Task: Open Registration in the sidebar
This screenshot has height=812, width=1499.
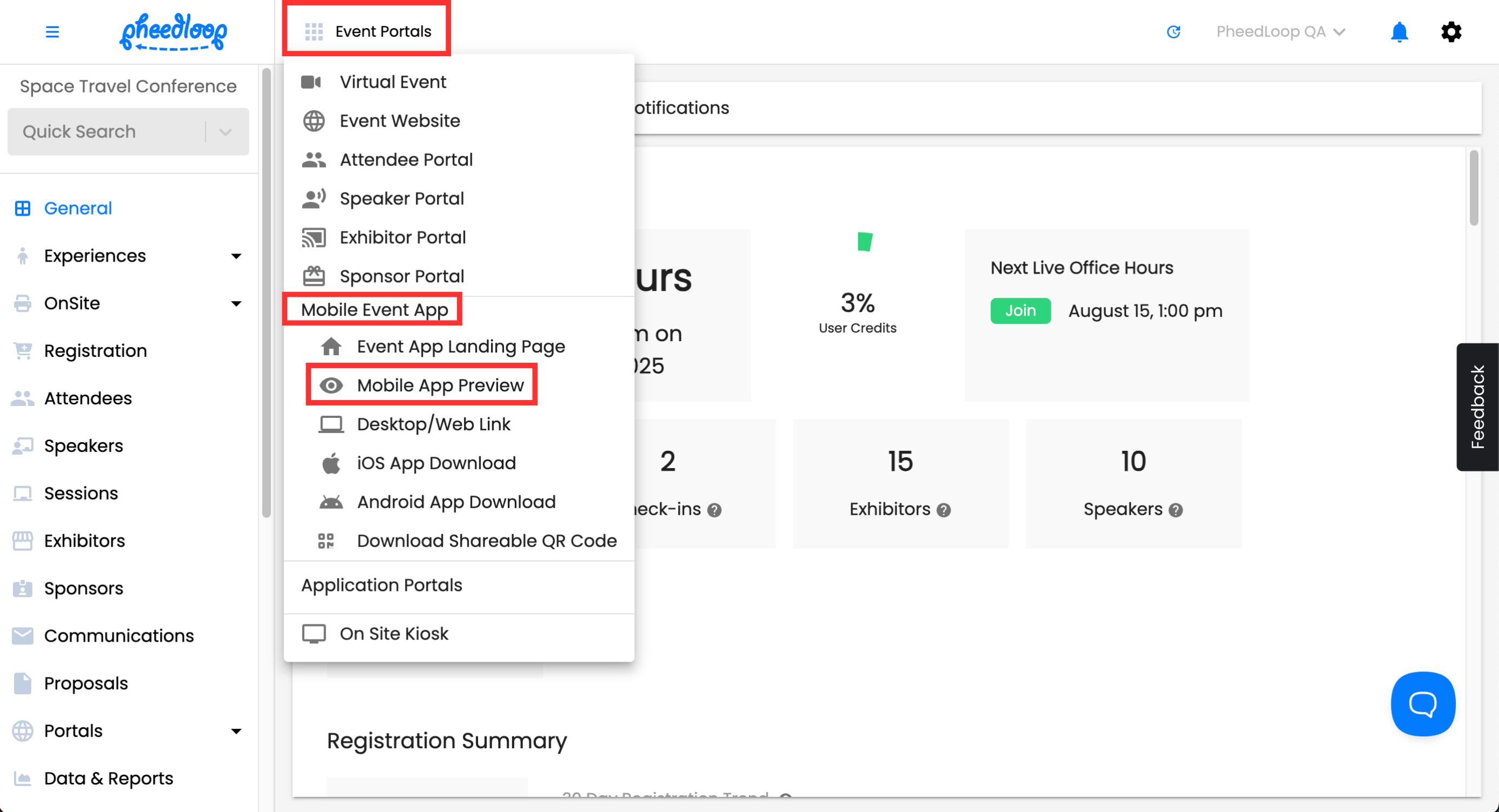Action: 95,351
